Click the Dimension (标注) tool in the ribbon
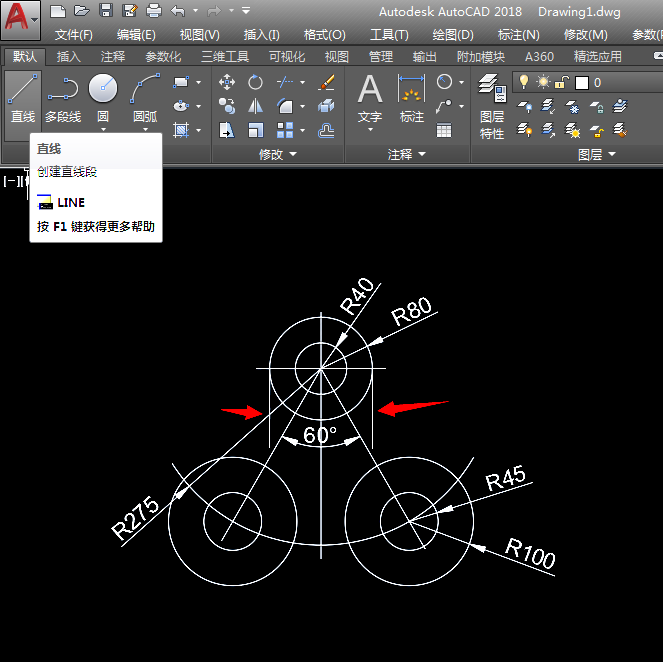The image size is (663, 662). [x=411, y=97]
